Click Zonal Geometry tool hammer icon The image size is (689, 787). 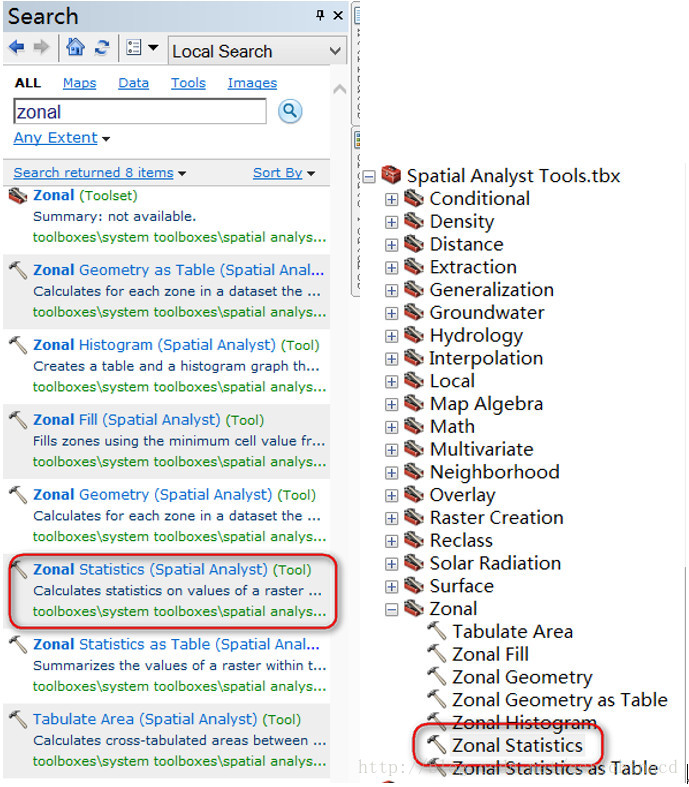[437, 677]
